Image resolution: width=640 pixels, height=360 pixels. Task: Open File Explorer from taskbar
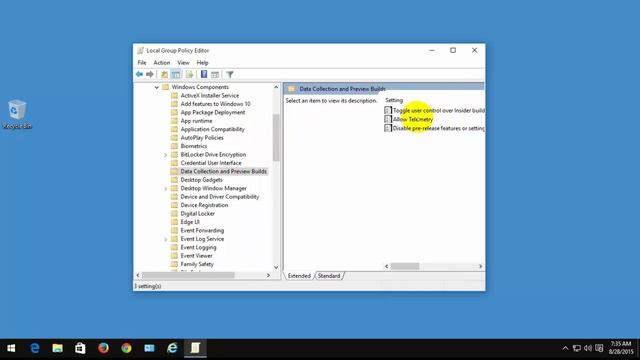pos(58,348)
